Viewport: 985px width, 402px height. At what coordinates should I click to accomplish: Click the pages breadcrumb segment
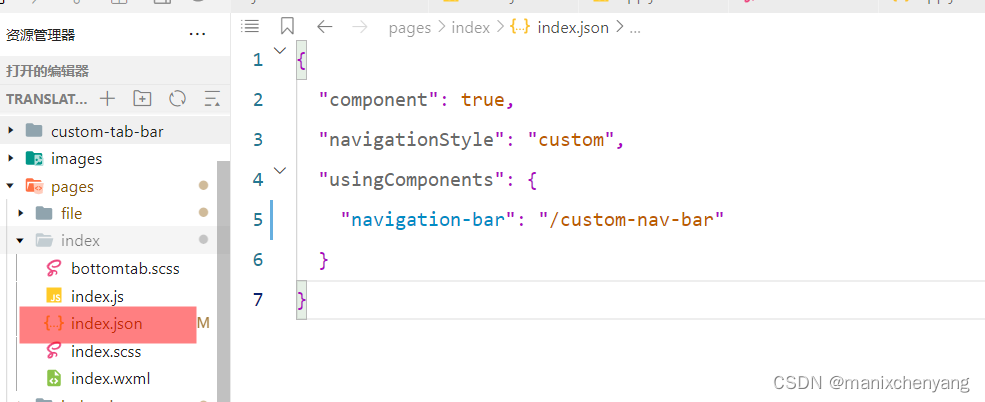coord(410,28)
